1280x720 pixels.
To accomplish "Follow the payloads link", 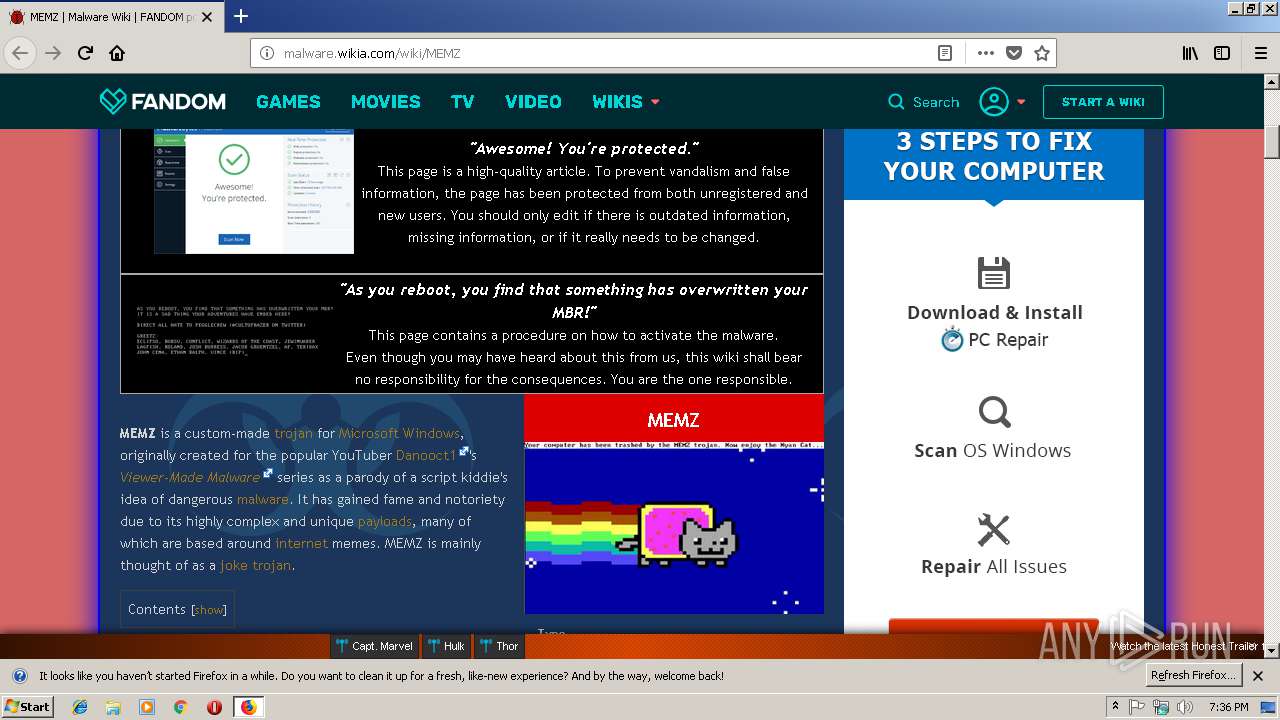I will 385,521.
